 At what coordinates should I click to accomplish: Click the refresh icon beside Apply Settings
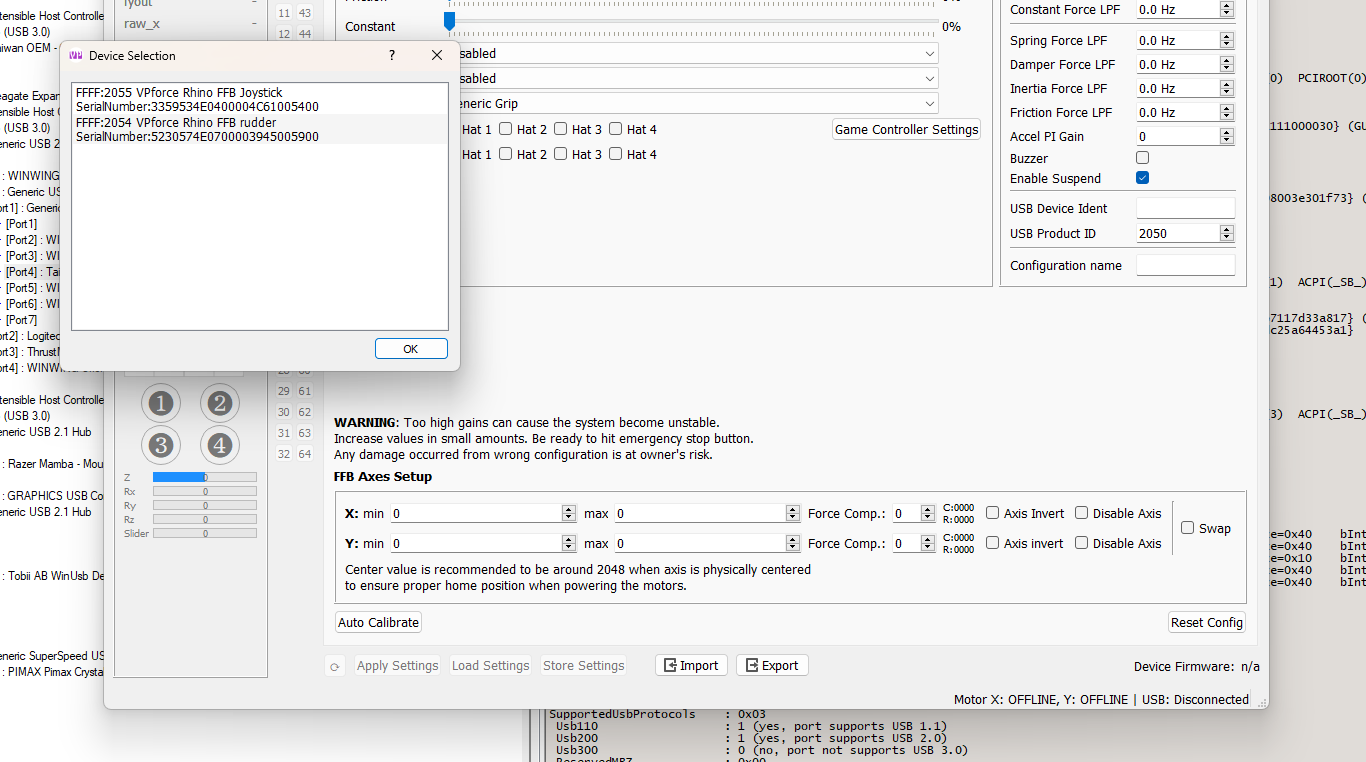[335, 666]
